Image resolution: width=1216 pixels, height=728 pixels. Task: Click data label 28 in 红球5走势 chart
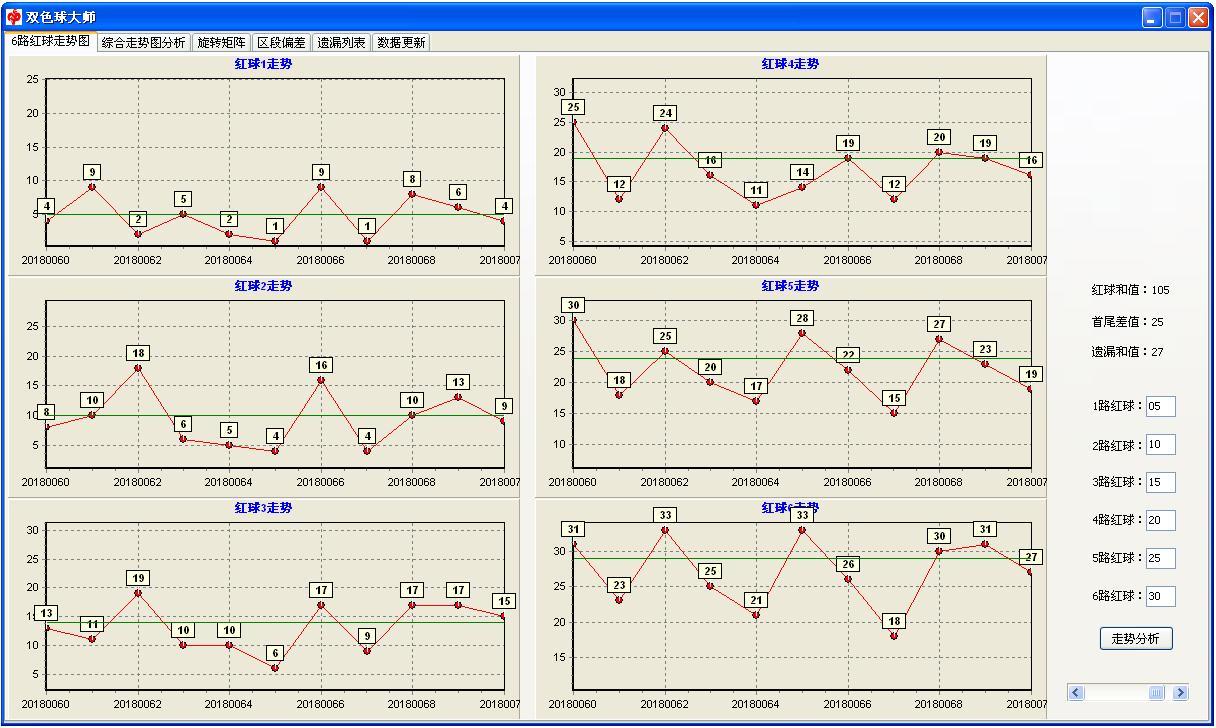coord(802,318)
